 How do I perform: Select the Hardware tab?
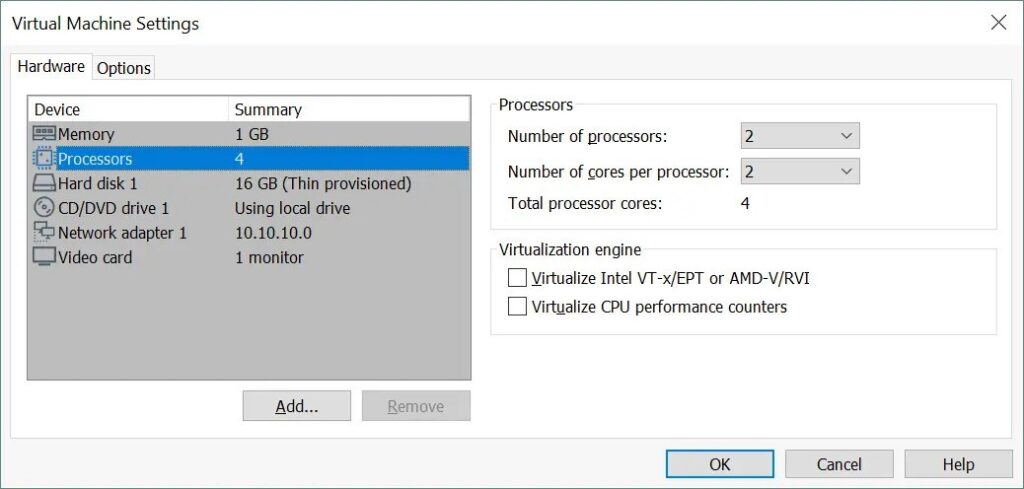(51, 67)
